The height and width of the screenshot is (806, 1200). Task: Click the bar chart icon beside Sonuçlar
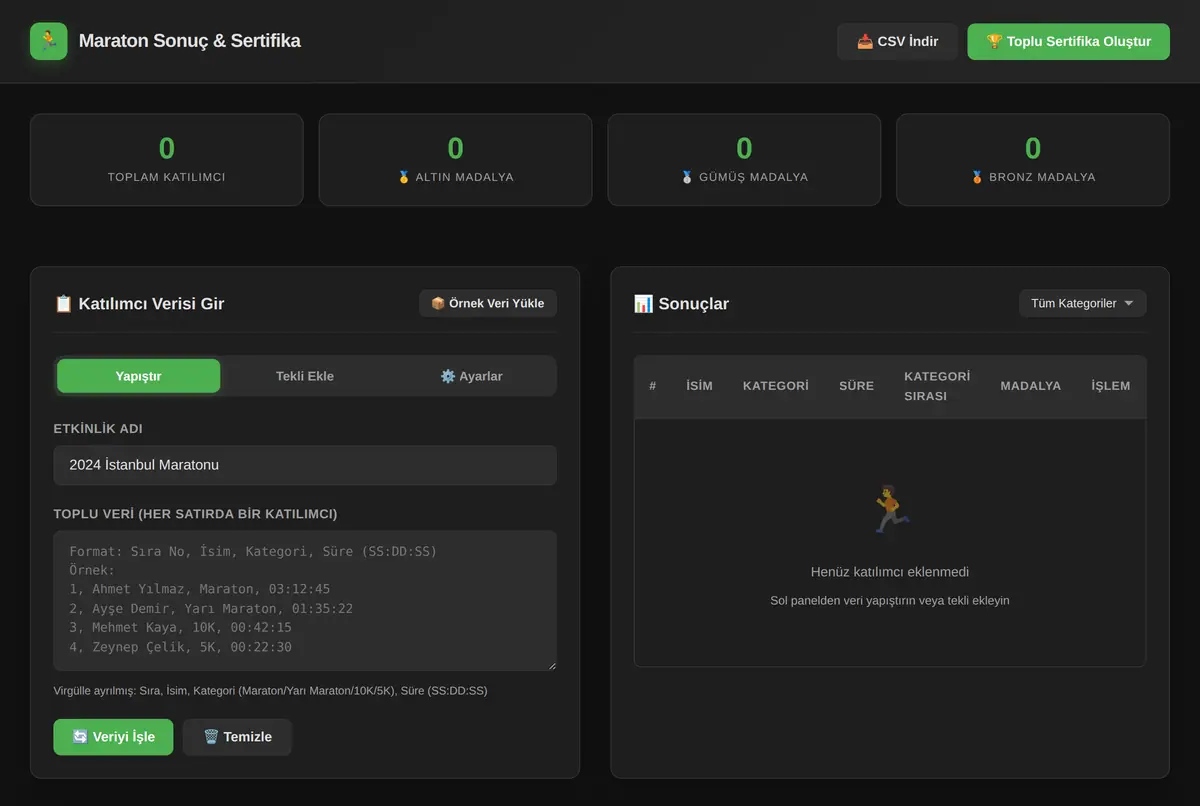tap(644, 303)
